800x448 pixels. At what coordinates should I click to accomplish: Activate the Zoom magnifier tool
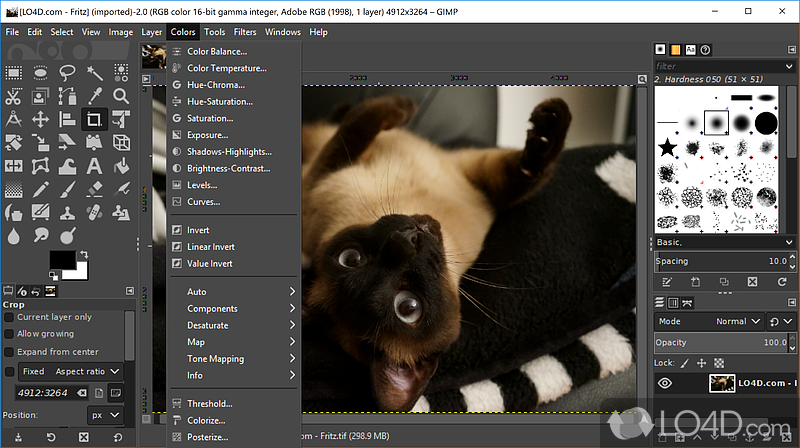[121, 96]
